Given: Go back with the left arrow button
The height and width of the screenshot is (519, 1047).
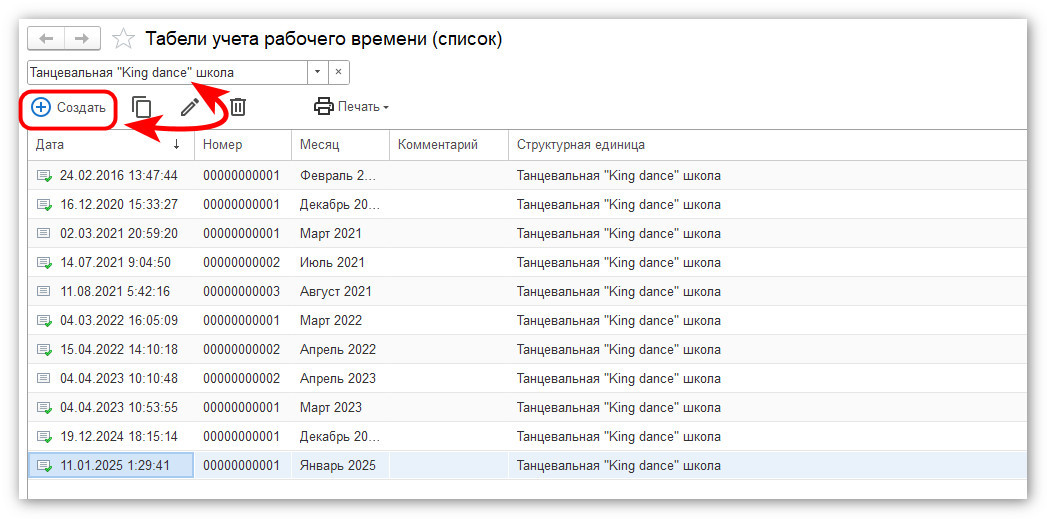Looking at the screenshot, I should pyautogui.click(x=46, y=39).
